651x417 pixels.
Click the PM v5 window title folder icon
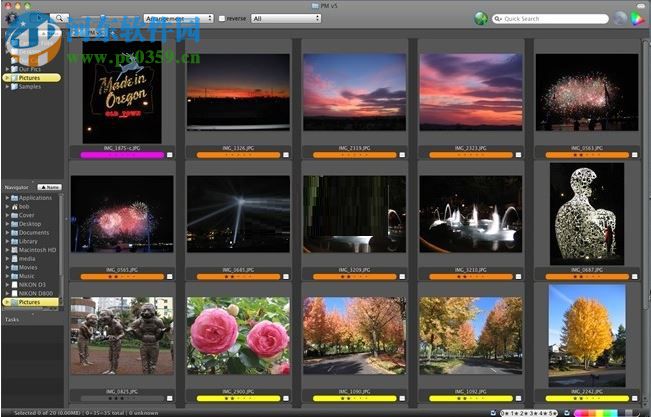click(x=315, y=5)
